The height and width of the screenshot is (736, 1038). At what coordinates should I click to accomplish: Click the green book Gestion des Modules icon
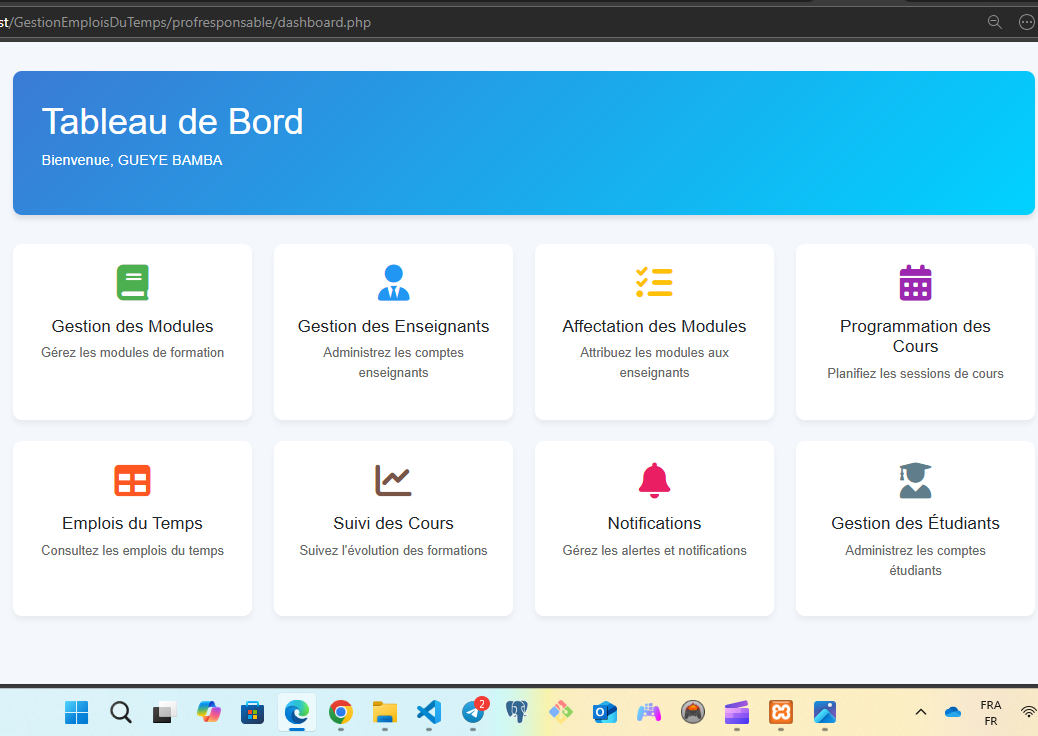[132, 283]
